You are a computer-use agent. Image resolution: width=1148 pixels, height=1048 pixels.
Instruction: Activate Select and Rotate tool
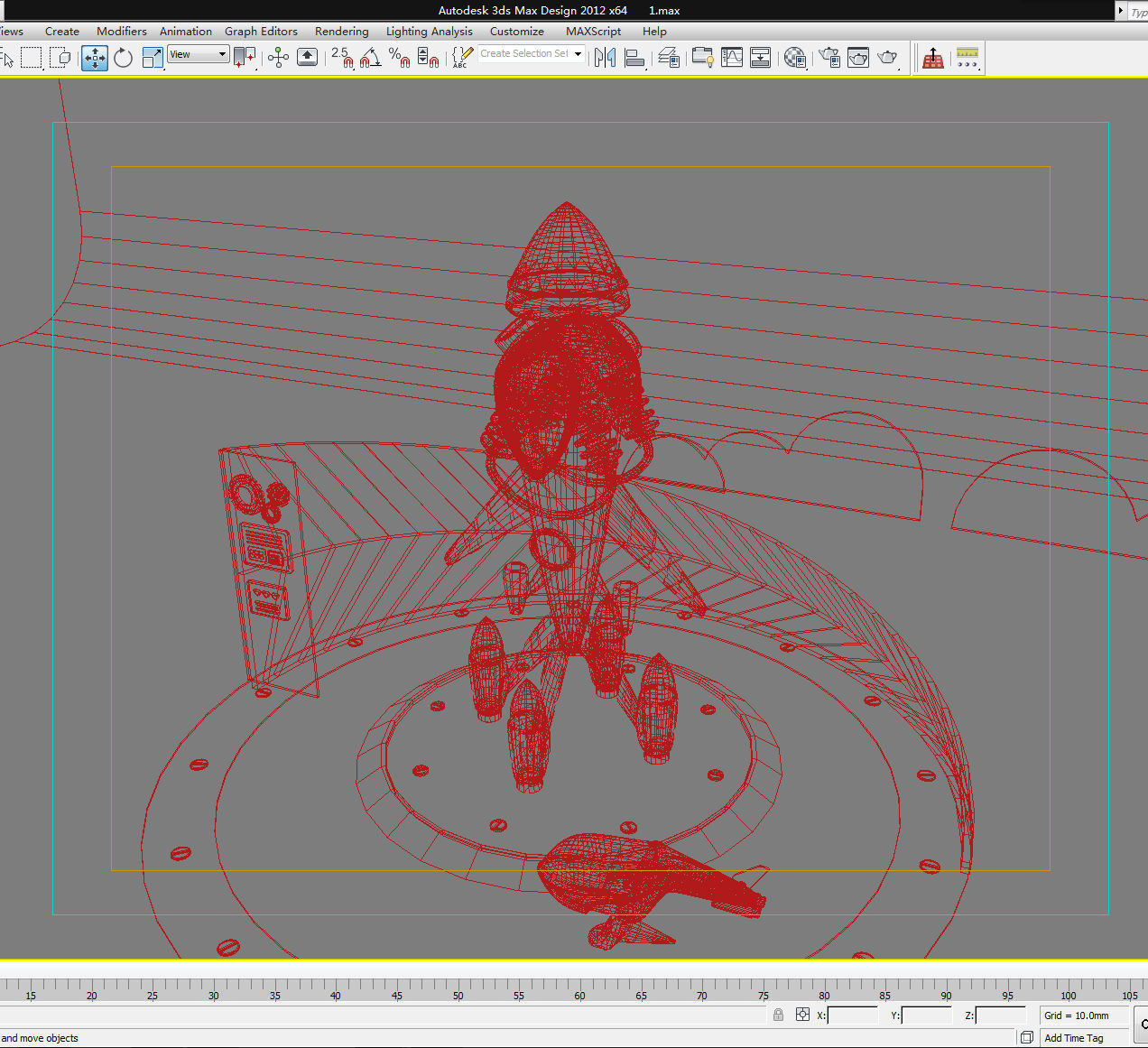point(124,58)
